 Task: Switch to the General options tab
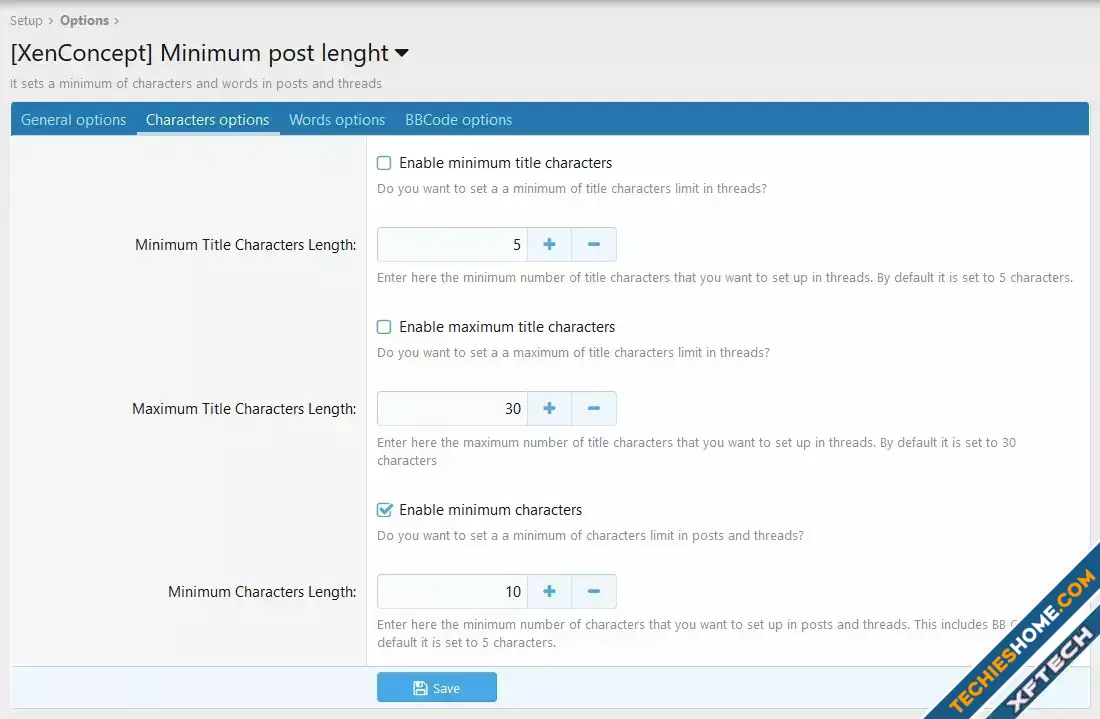(74, 120)
